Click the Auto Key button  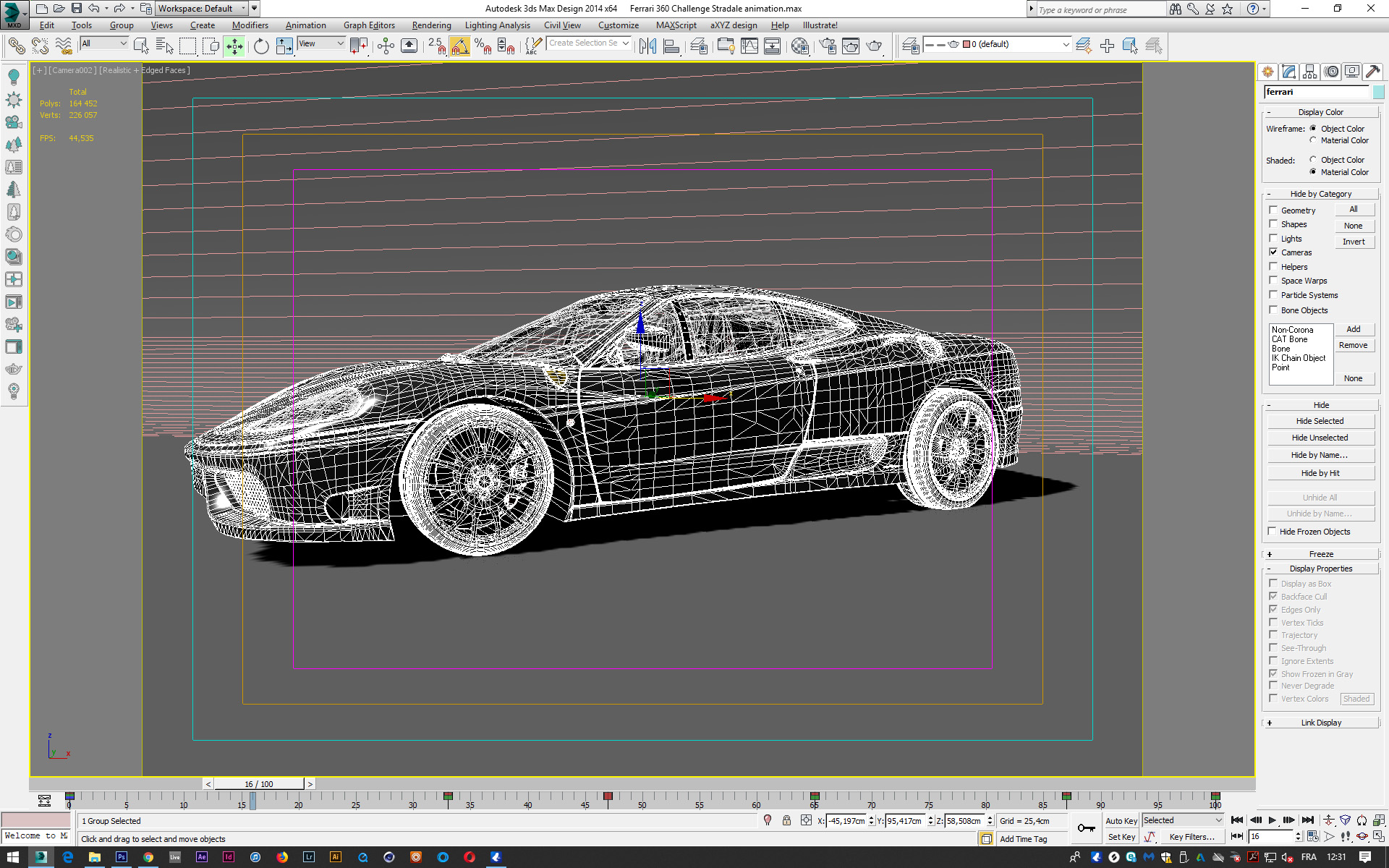[1121, 821]
